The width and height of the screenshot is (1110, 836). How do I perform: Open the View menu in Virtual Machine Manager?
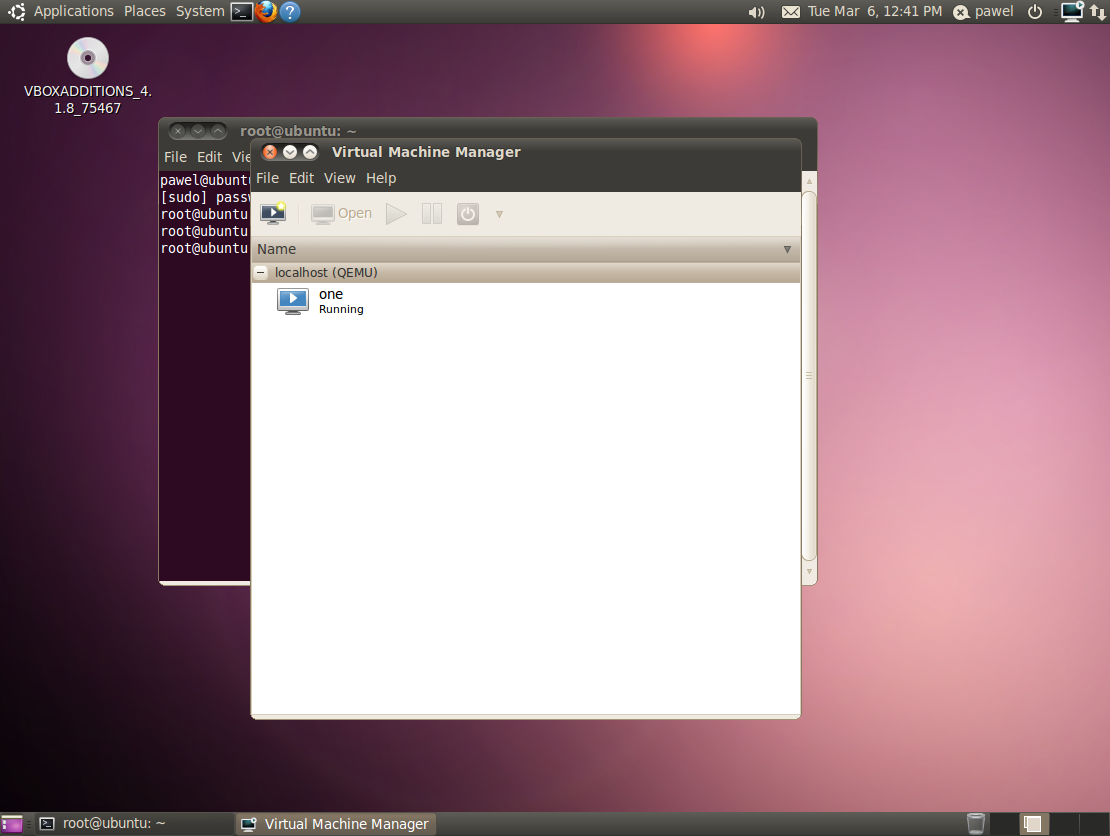pos(339,178)
